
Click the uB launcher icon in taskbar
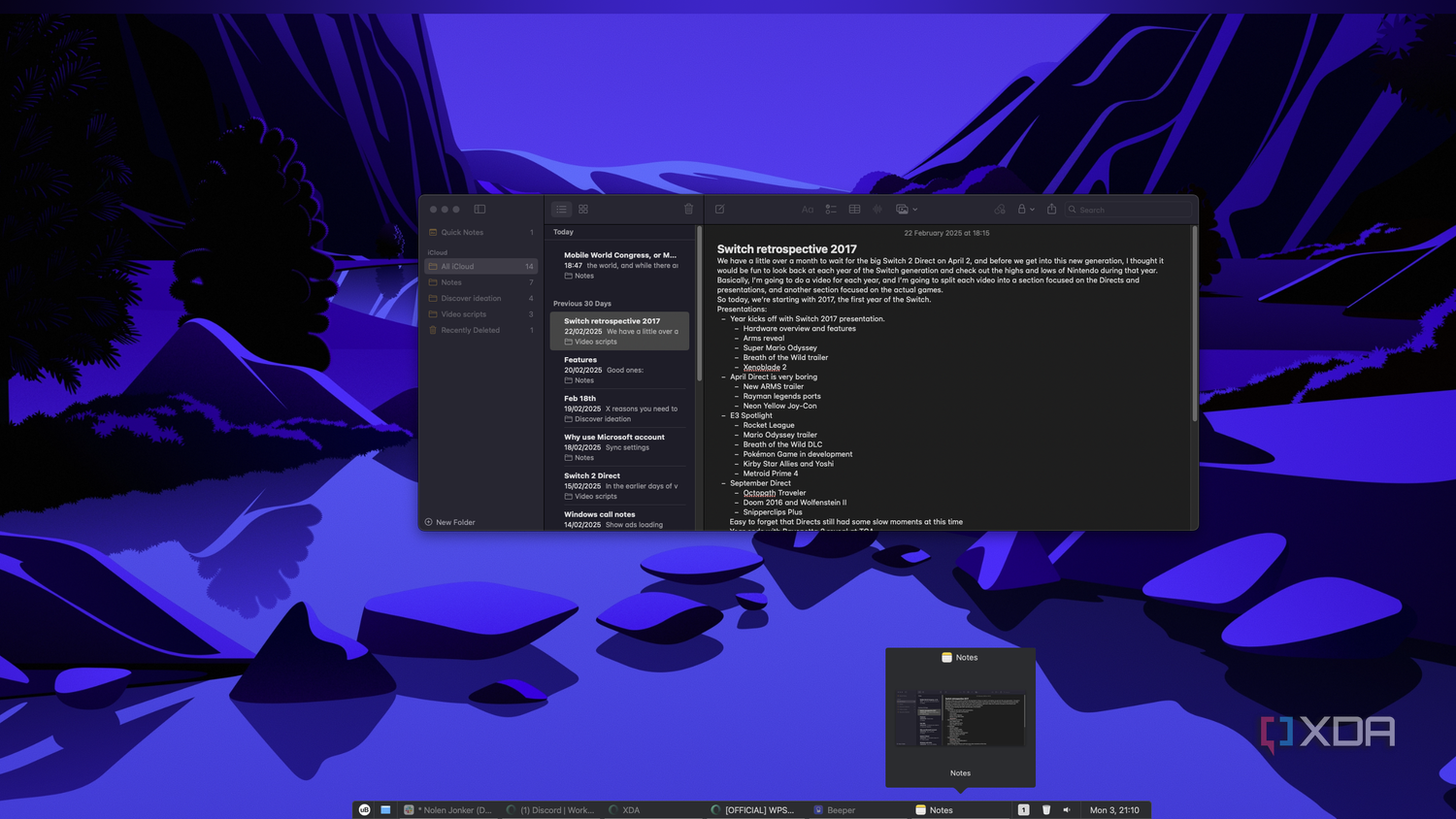tap(365, 809)
